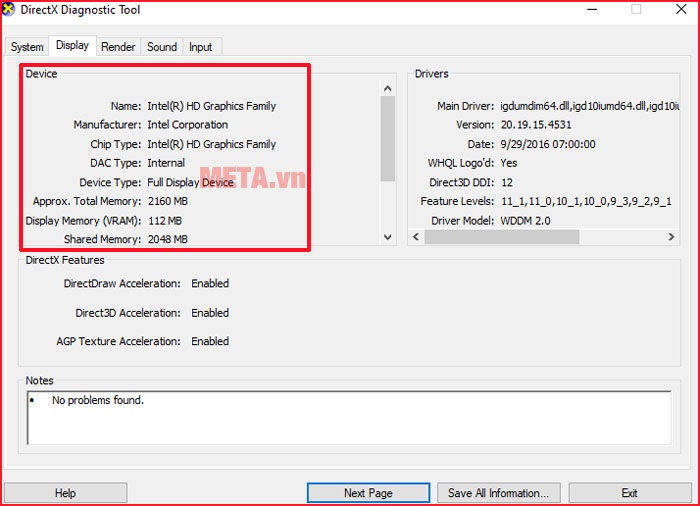Click WHQL Logo'd value Yes
Screen dimensions: 700x506
tap(509, 163)
